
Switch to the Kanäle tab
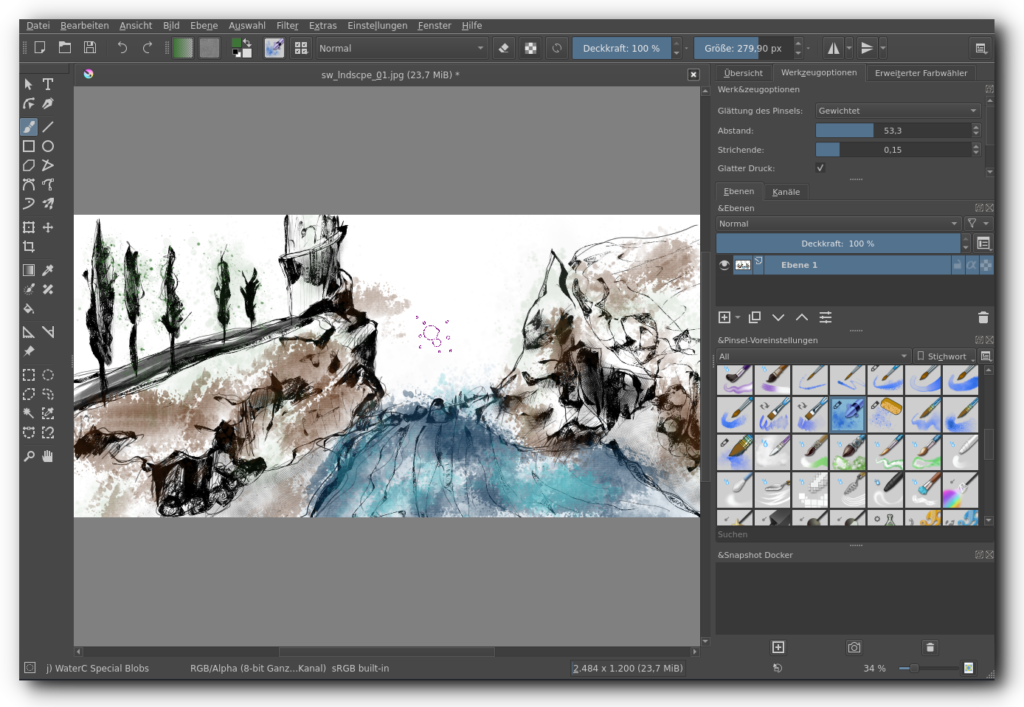pos(785,192)
